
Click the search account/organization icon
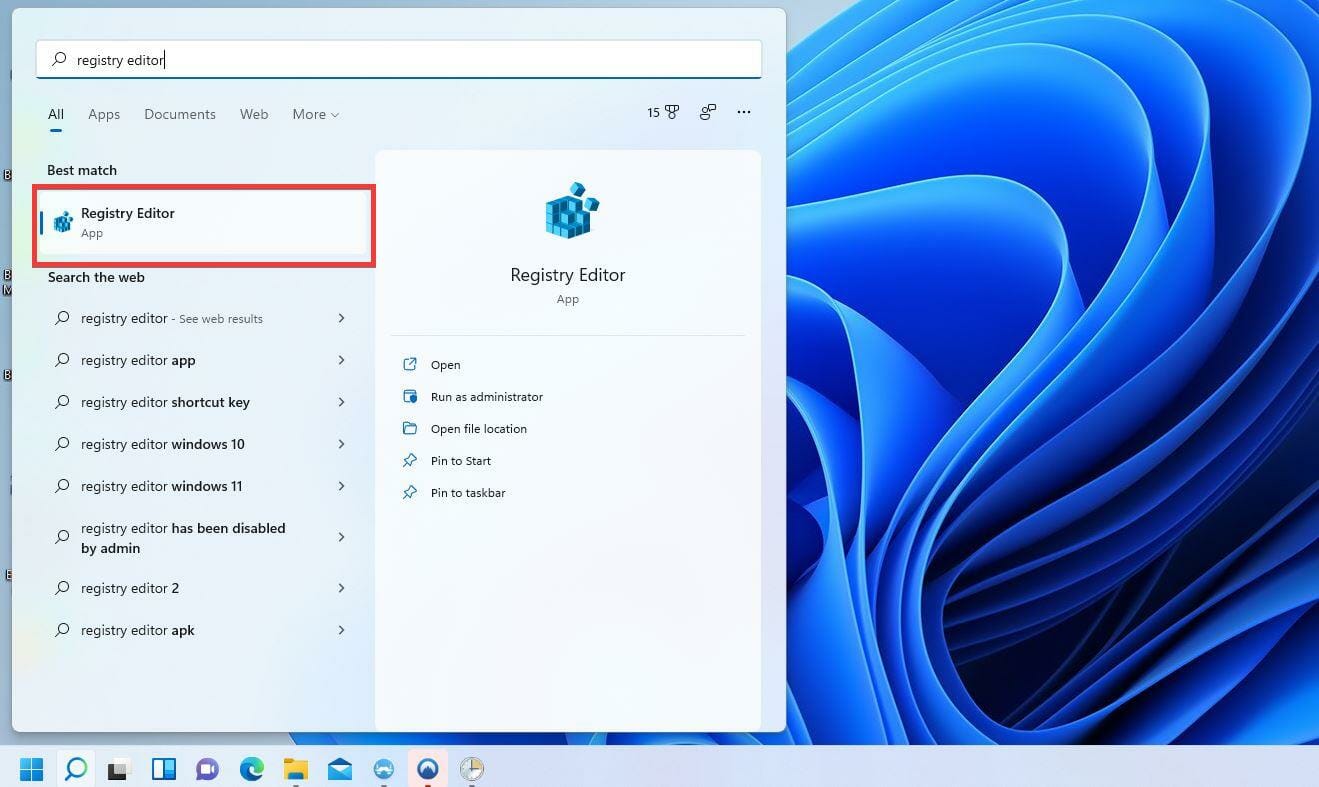tap(708, 112)
